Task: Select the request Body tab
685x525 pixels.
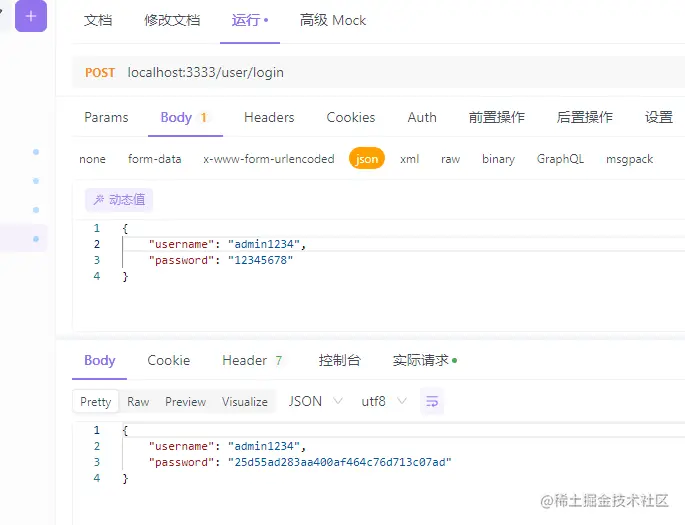Action: coord(183,117)
